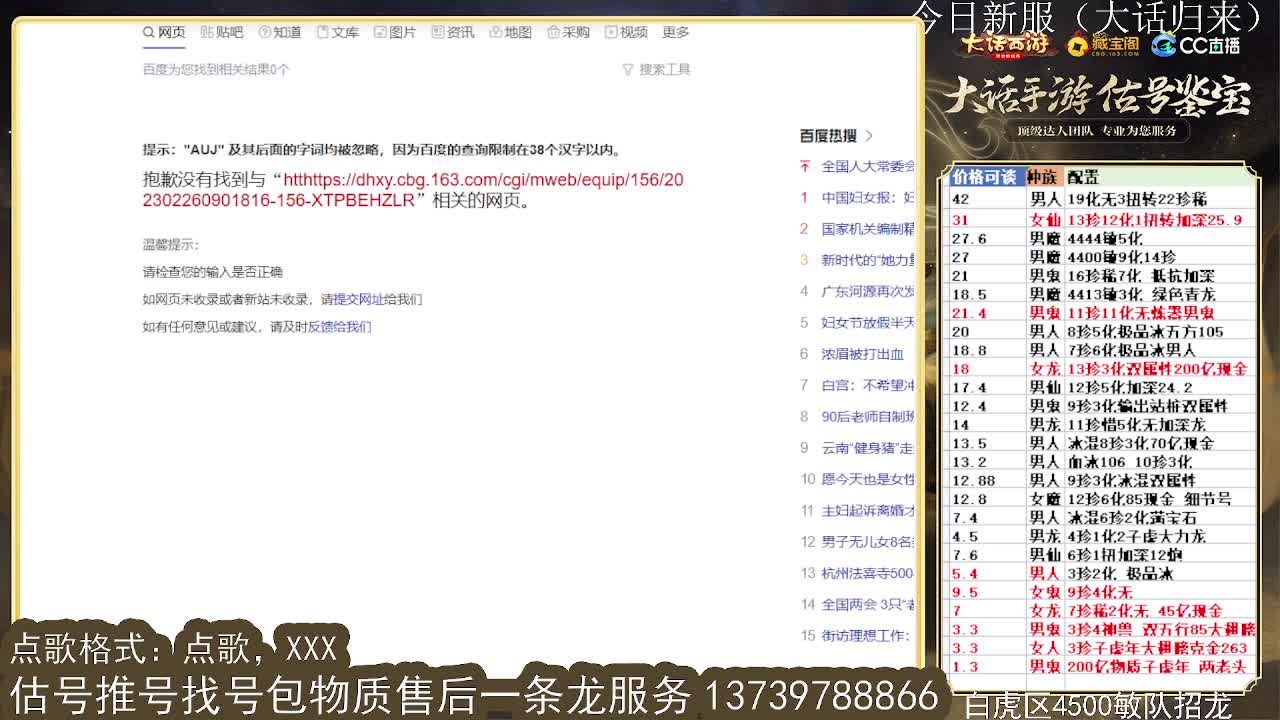Viewport: 1280px width, 720px height.
Task: Select the 种族 column header
Action: pyautogui.click(x=1043, y=177)
